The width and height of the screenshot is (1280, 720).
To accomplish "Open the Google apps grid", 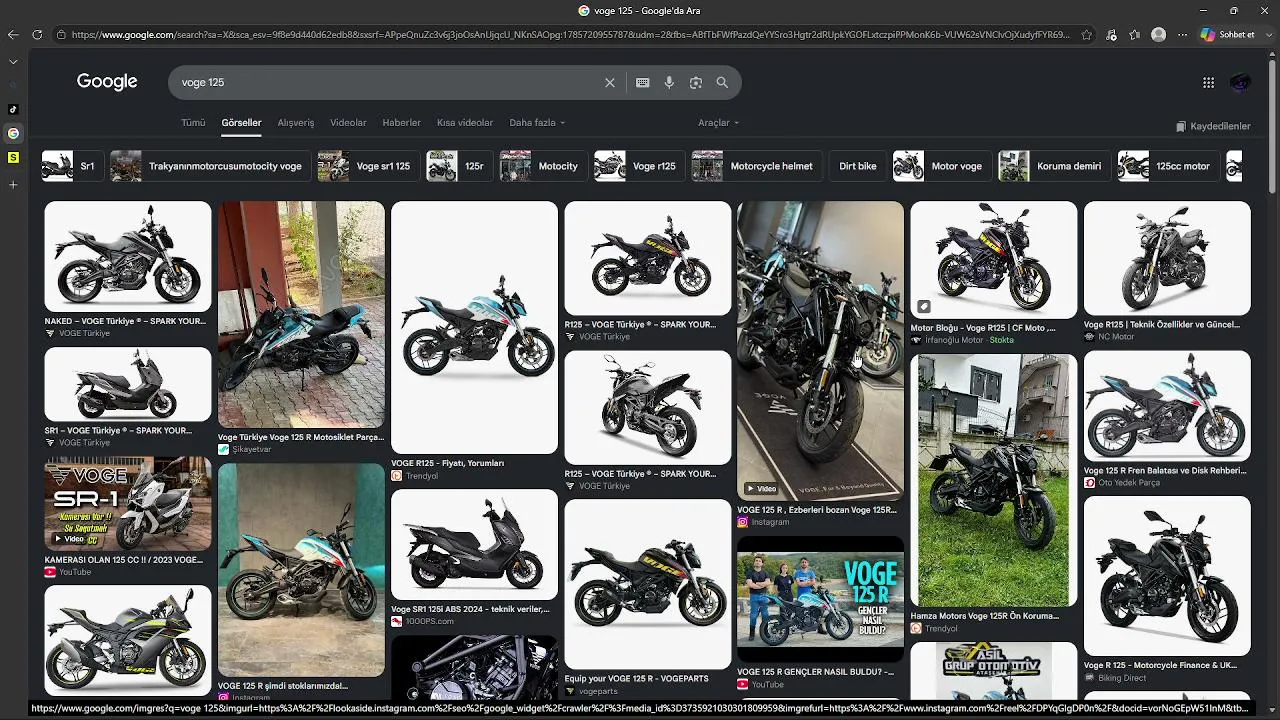I will pyautogui.click(x=1208, y=83).
